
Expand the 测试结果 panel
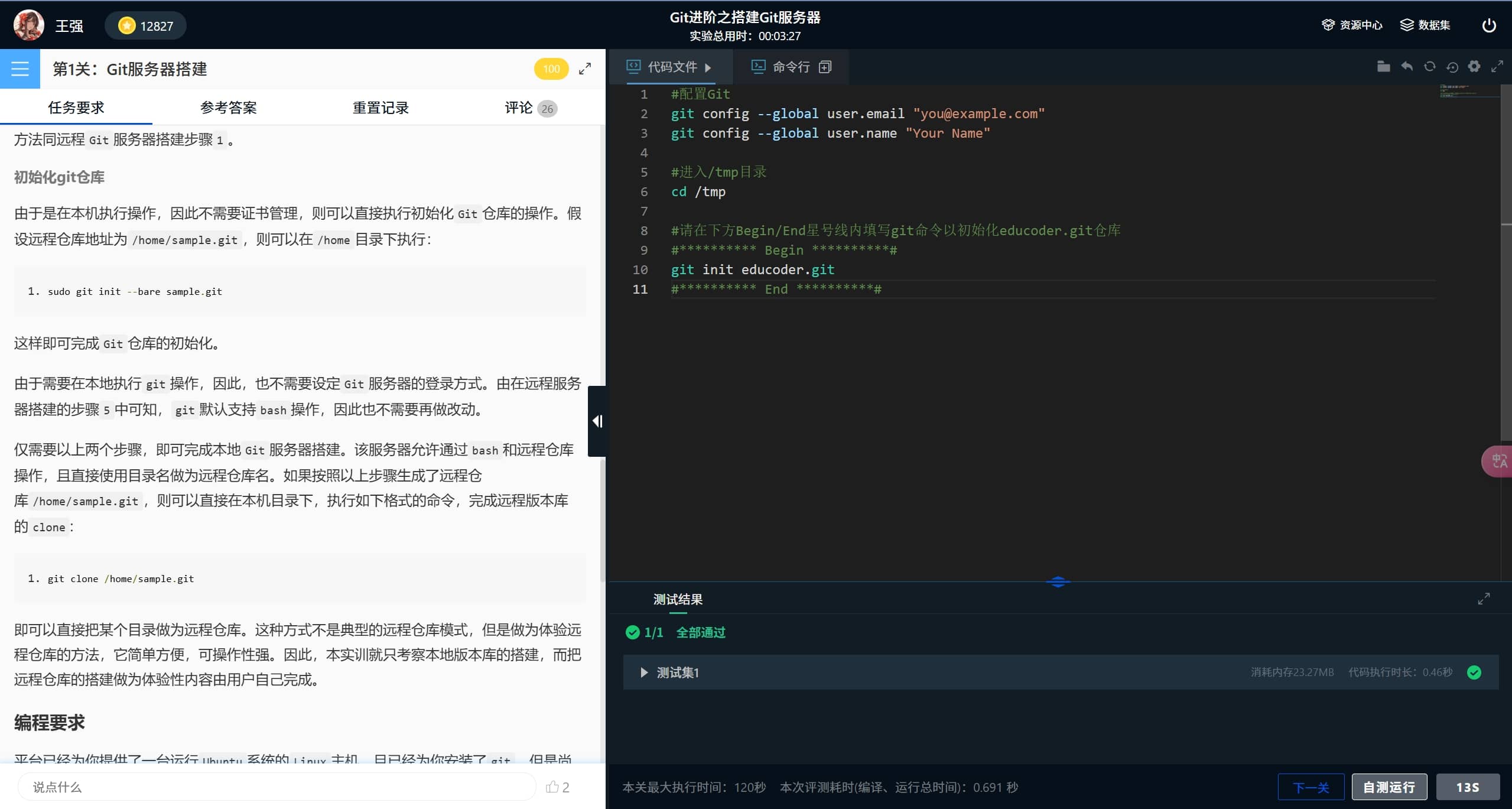tap(1484, 599)
